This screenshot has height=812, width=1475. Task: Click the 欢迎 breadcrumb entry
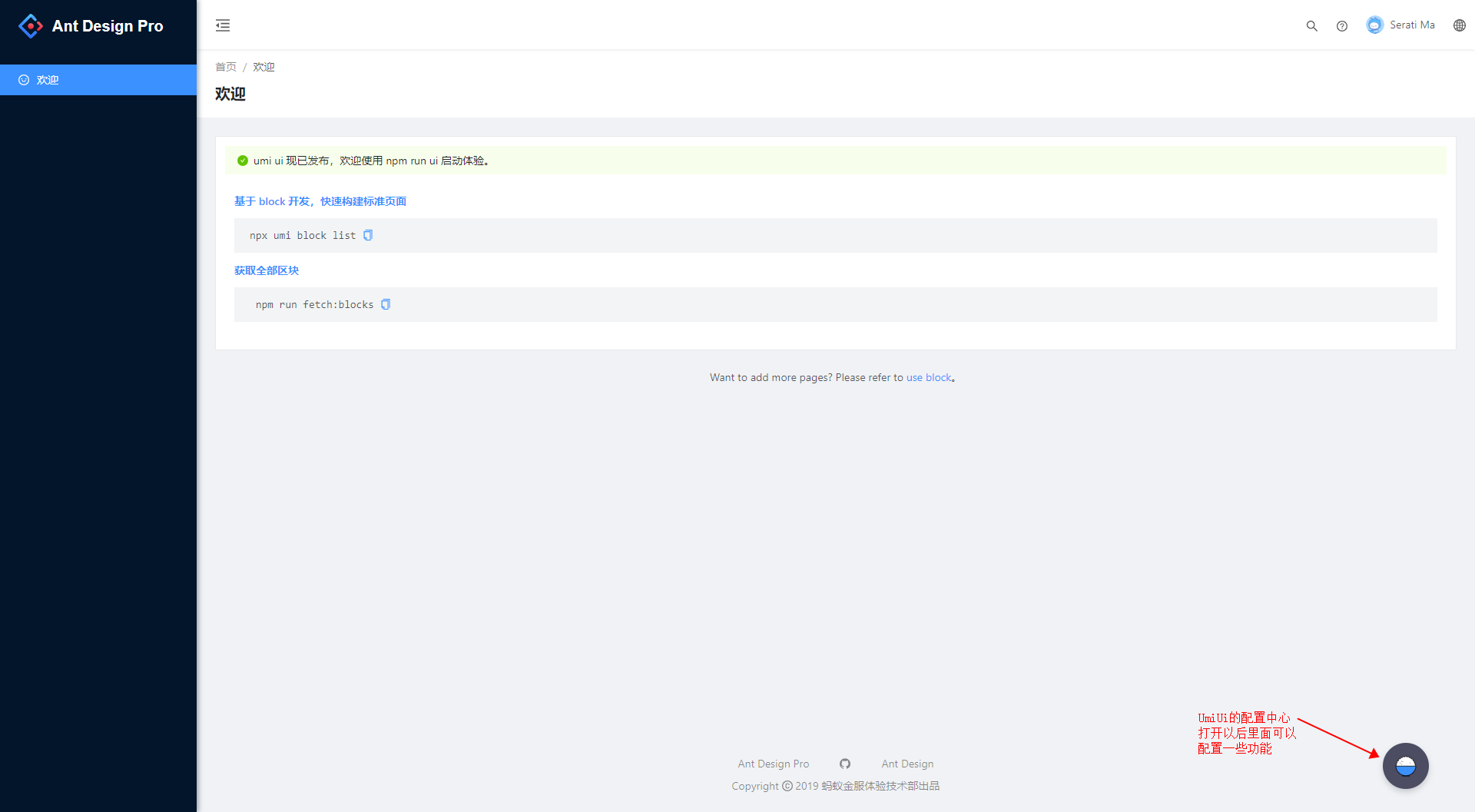(x=264, y=67)
